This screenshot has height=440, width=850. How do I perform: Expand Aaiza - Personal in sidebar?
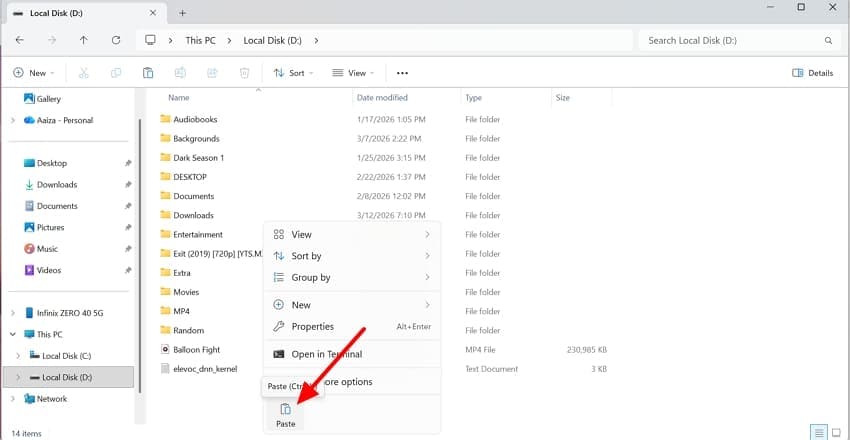(x=12, y=120)
